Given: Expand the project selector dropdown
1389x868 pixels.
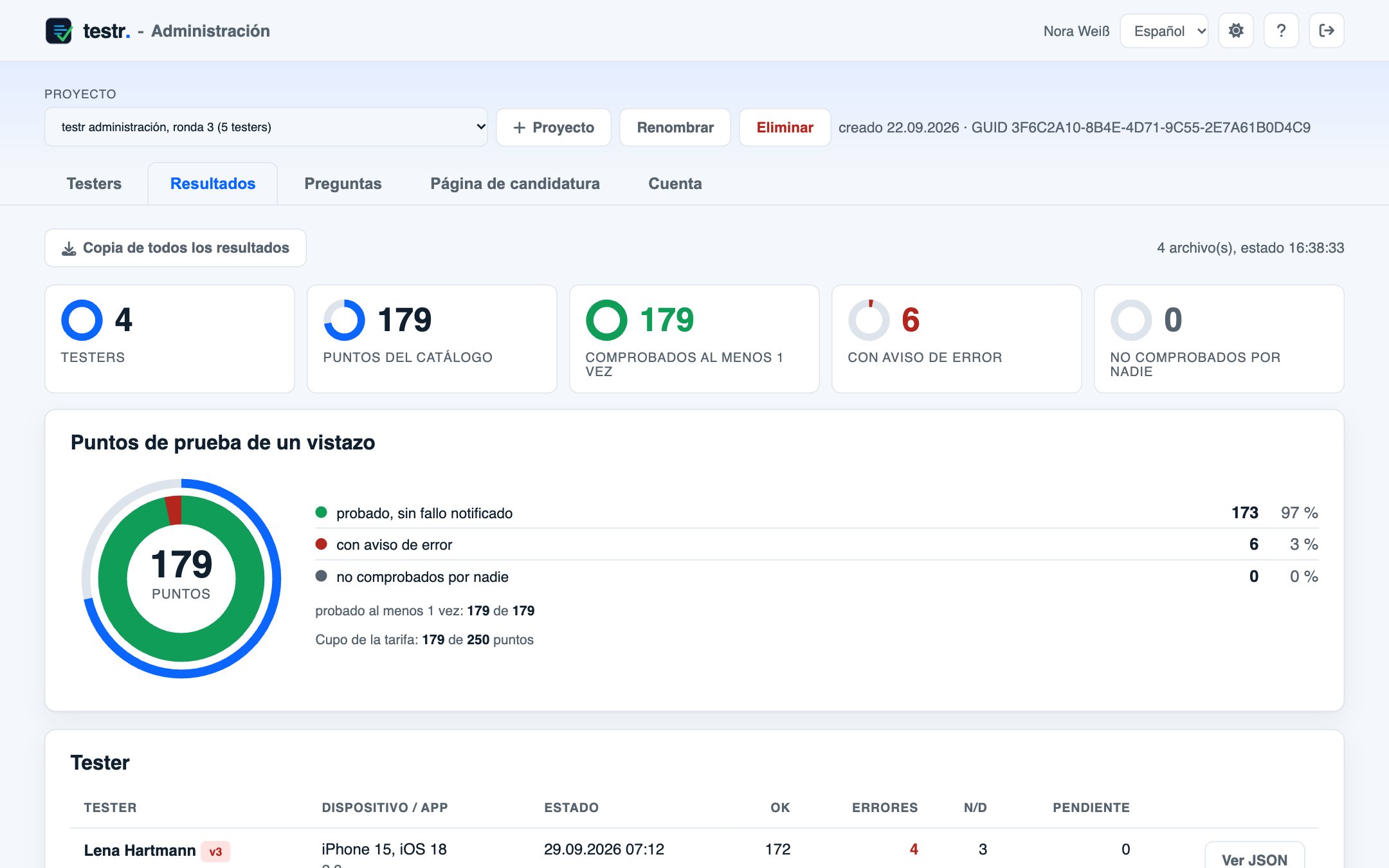Looking at the screenshot, I should [266, 127].
